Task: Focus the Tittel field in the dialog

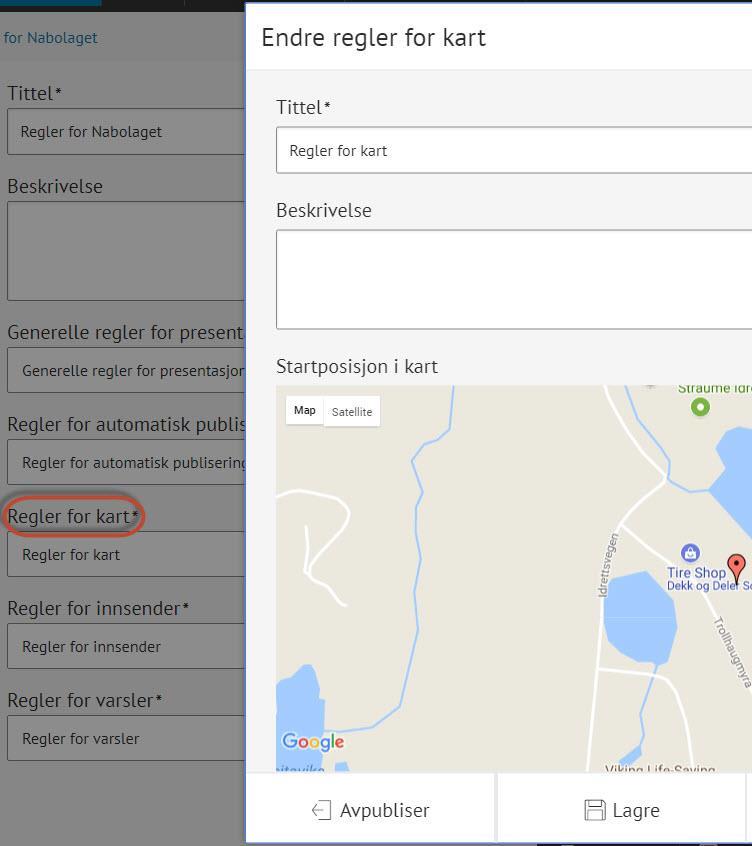Action: (514, 151)
